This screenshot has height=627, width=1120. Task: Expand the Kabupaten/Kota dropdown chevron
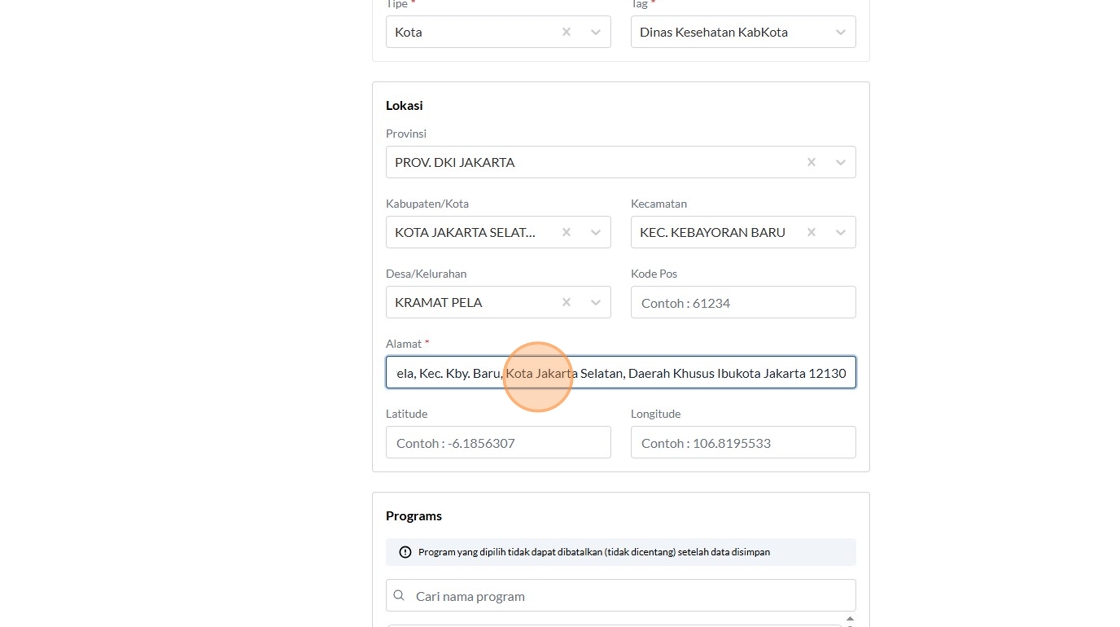(596, 232)
